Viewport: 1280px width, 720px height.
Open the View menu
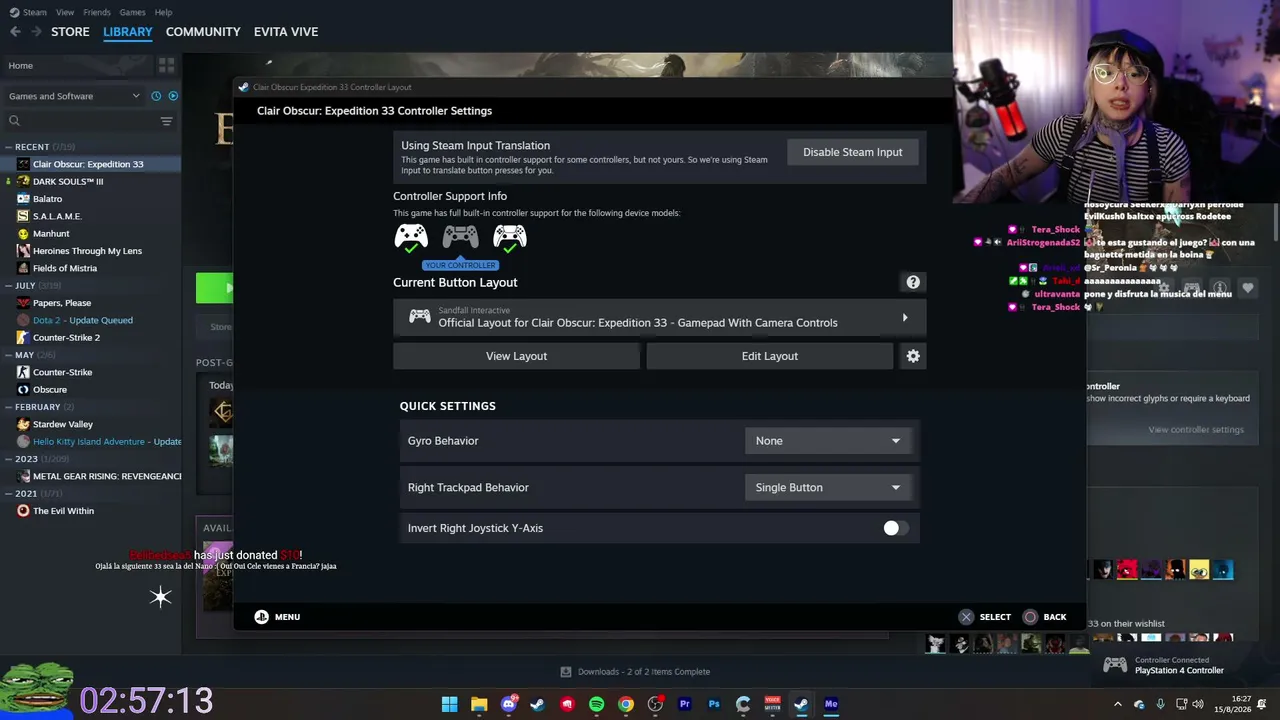click(65, 12)
